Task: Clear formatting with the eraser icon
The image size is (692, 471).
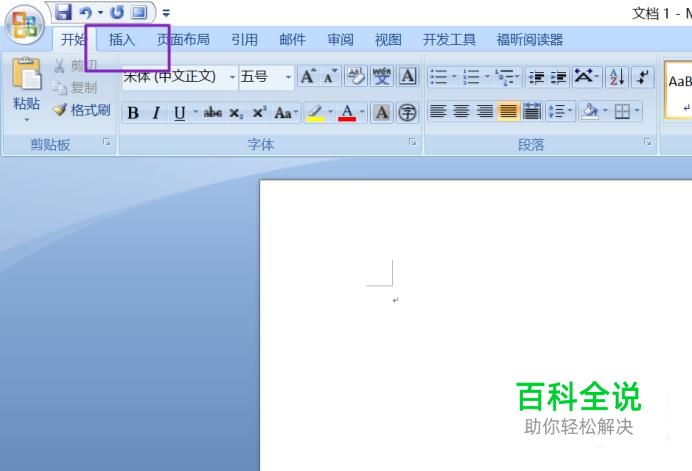Action: tap(356, 77)
